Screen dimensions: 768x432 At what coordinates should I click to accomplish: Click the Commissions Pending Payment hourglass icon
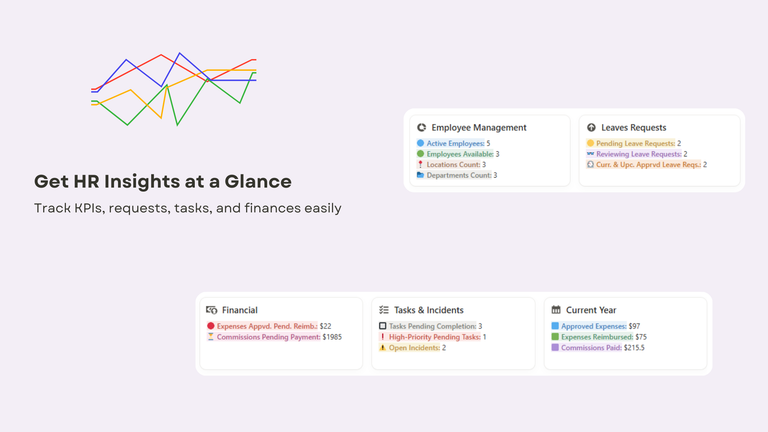211,337
